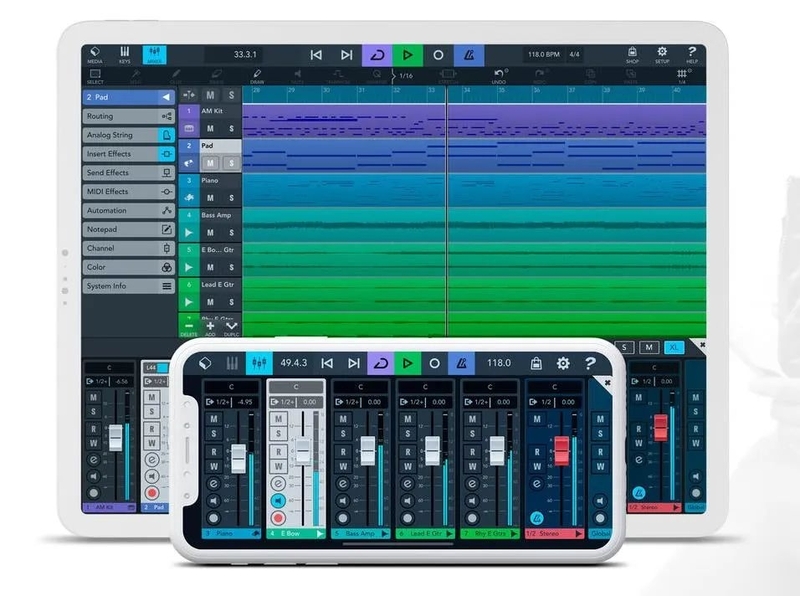Click the red Stereo fader on the tablet mixer

661,428
